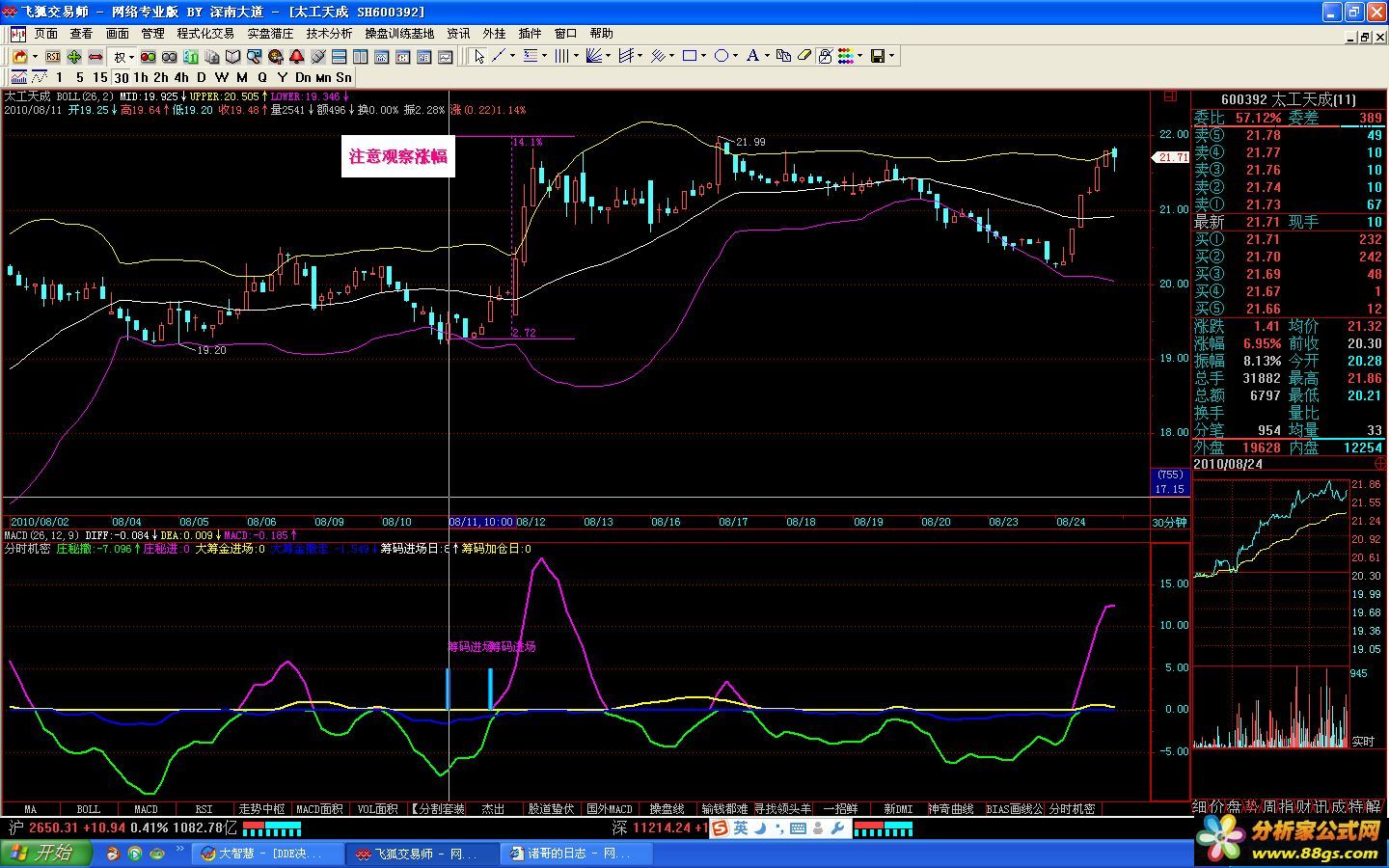Click the magnifier search window icon

(x=254, y=57)
